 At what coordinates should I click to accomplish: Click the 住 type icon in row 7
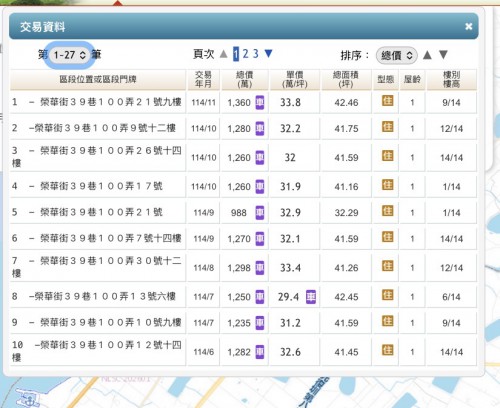pyautogui.click(x=387, y=266)
